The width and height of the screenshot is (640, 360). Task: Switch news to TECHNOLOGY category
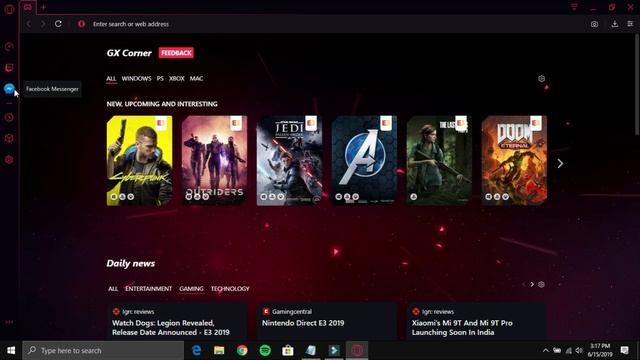[230, 289]
